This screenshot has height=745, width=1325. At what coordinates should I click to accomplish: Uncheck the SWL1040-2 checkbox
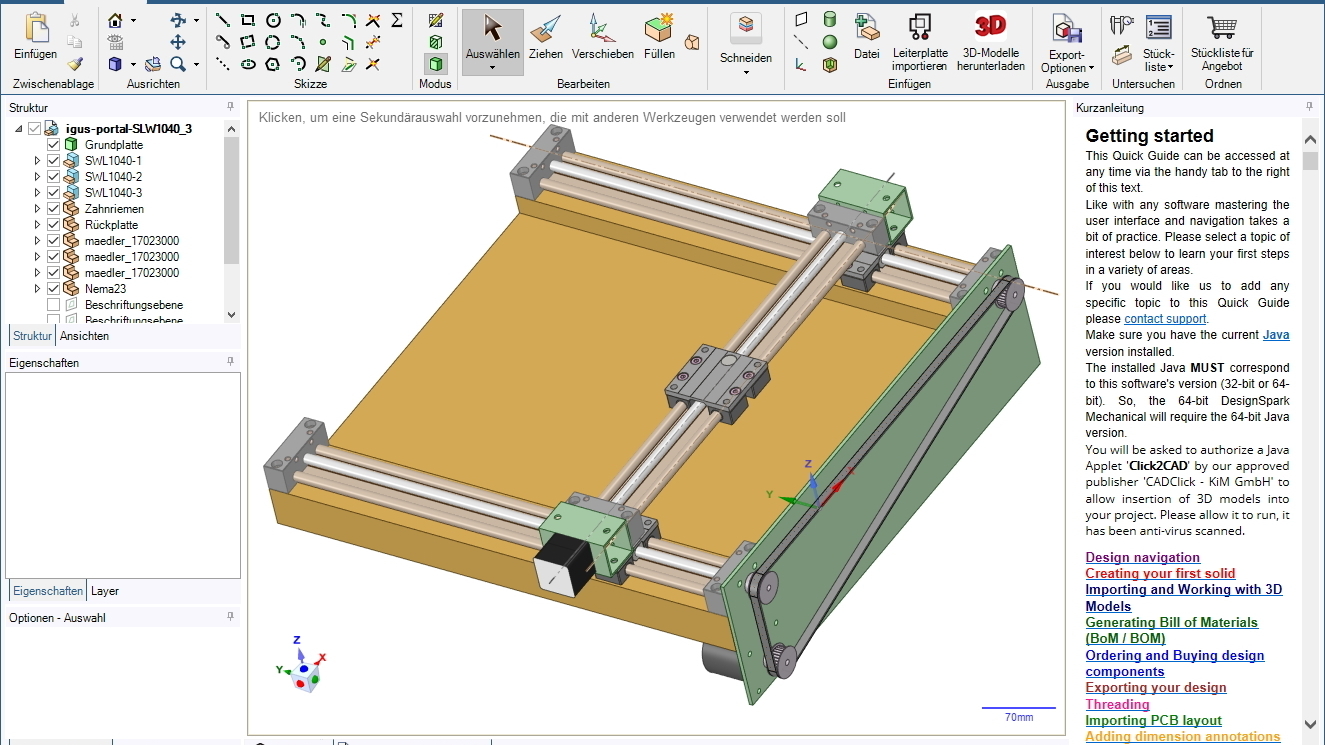[x=54, y=177]
